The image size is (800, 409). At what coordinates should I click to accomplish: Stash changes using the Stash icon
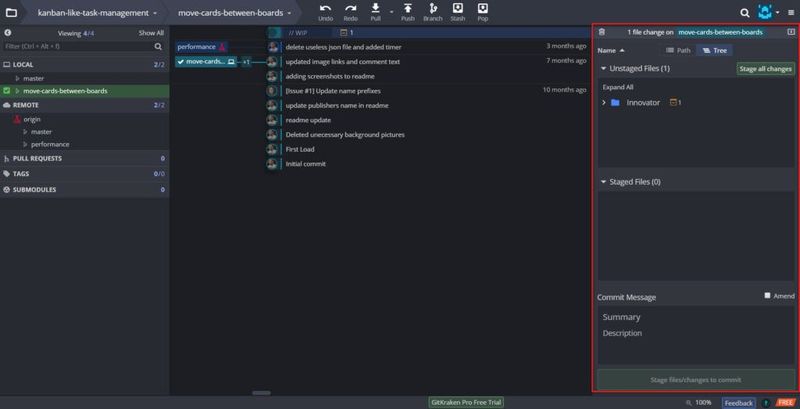point(457,9)
